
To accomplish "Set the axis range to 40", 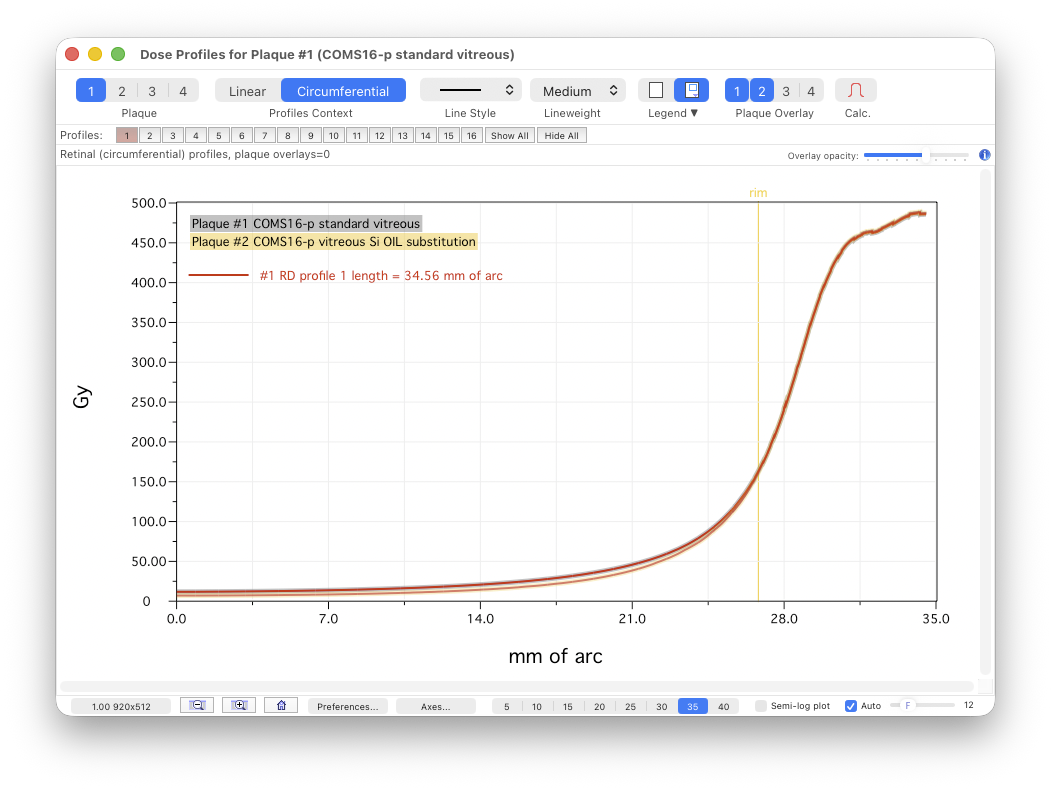I will (723, 706).
